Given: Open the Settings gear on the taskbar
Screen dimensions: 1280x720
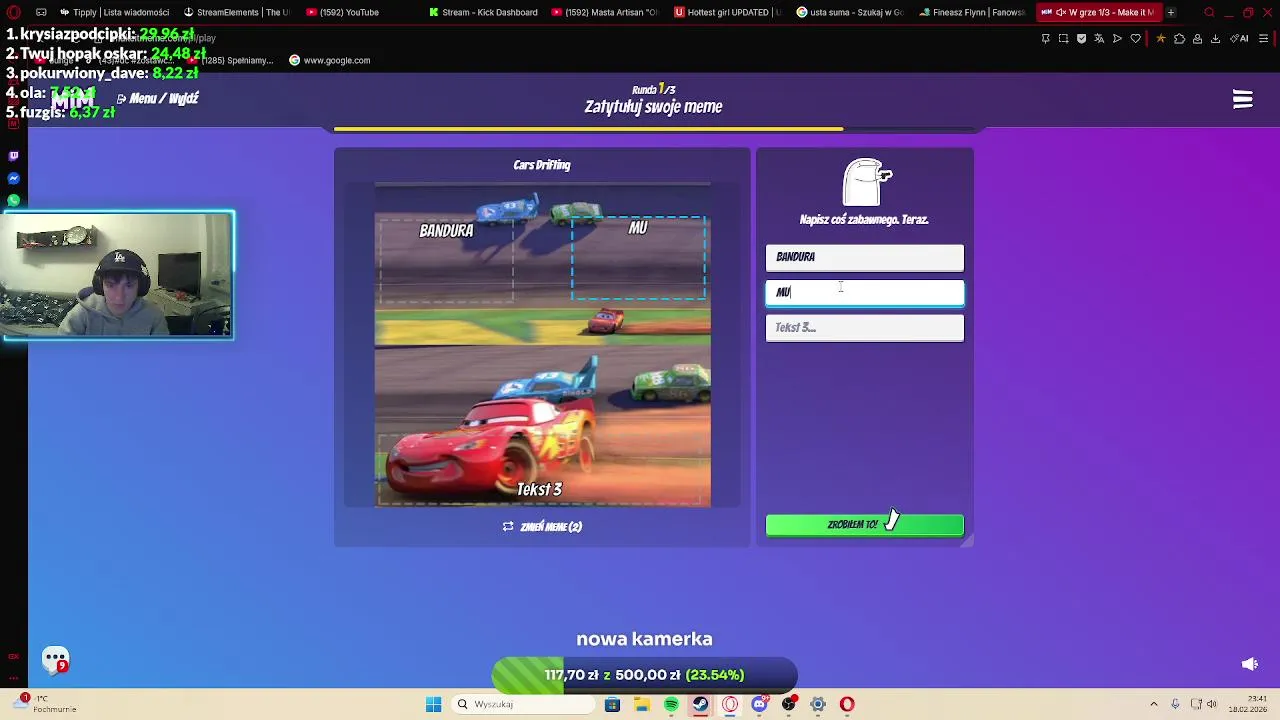Looking at the screenshot, I should click(x=818, y=704).
